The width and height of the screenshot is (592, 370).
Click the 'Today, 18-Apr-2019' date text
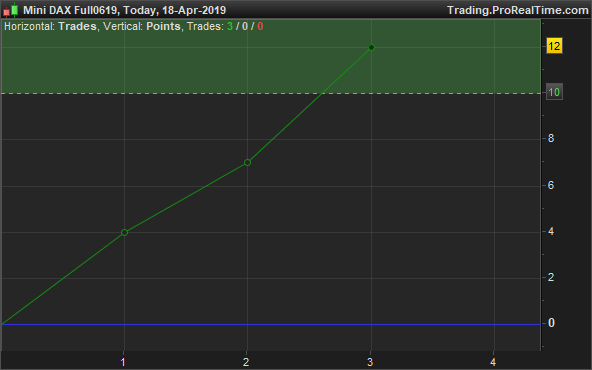(x=174, y=10)
